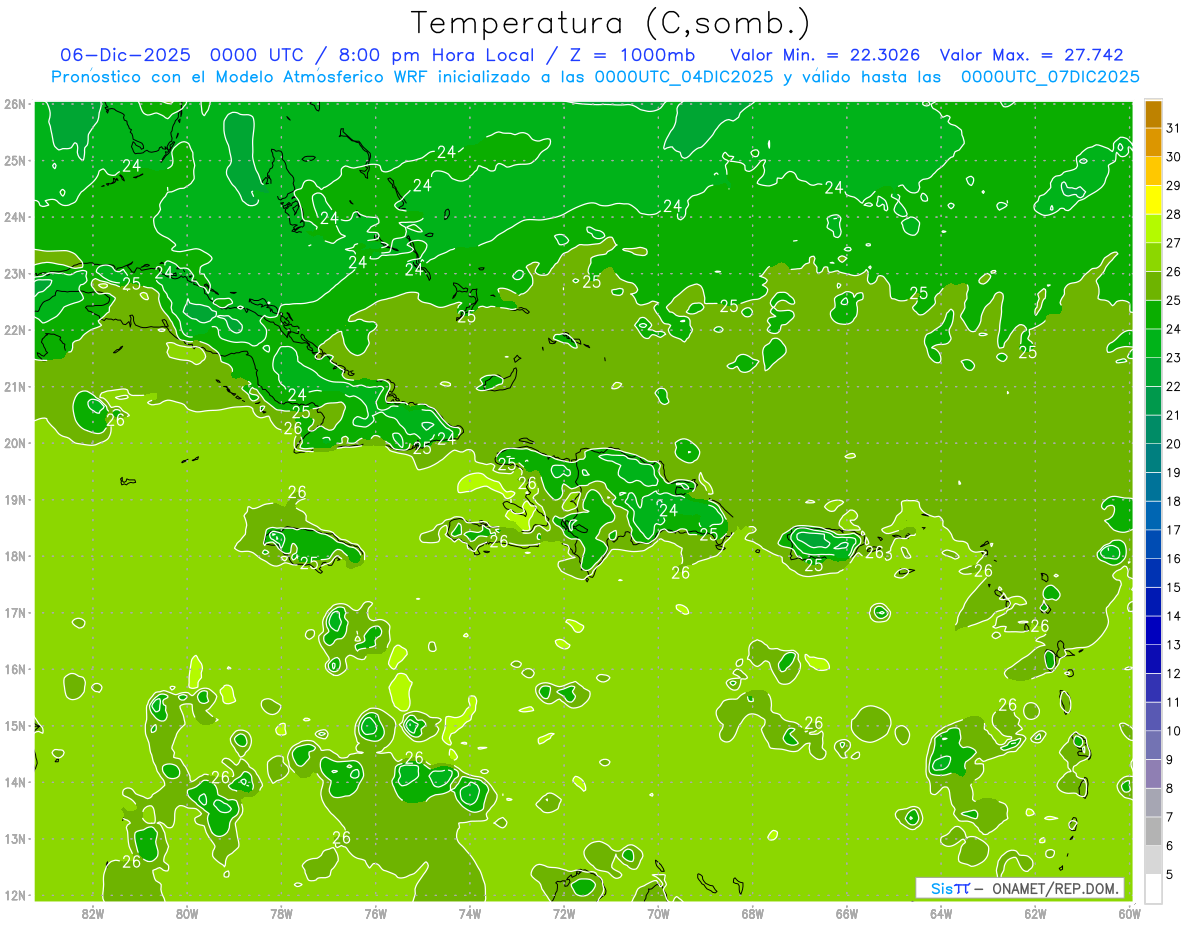The image size is (1200, 927).
Task: Select the init time '0000UTC_04DIC2025'
Action: click(684, 77)
